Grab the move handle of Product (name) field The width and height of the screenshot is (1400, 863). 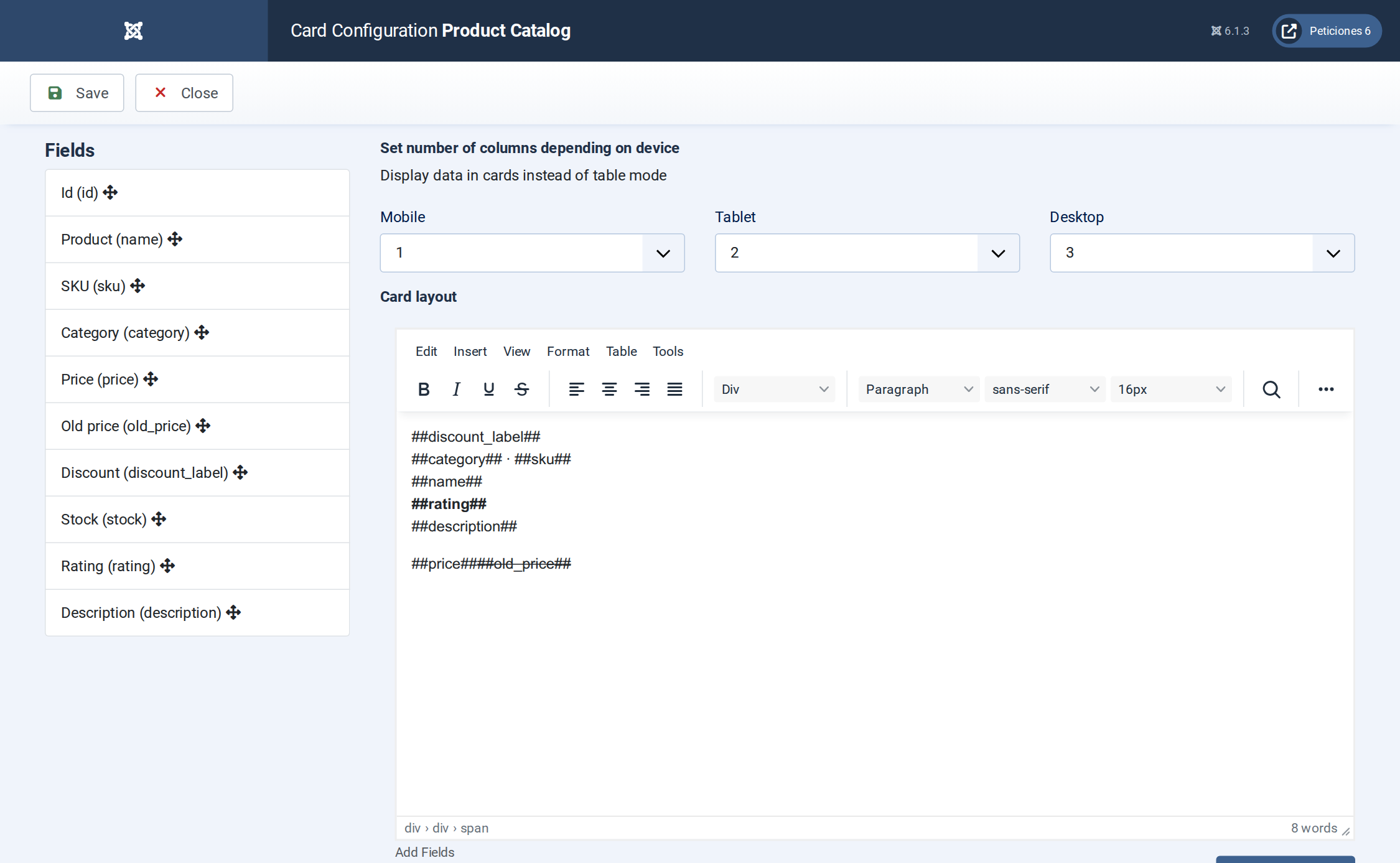click(x=175, y=239)
